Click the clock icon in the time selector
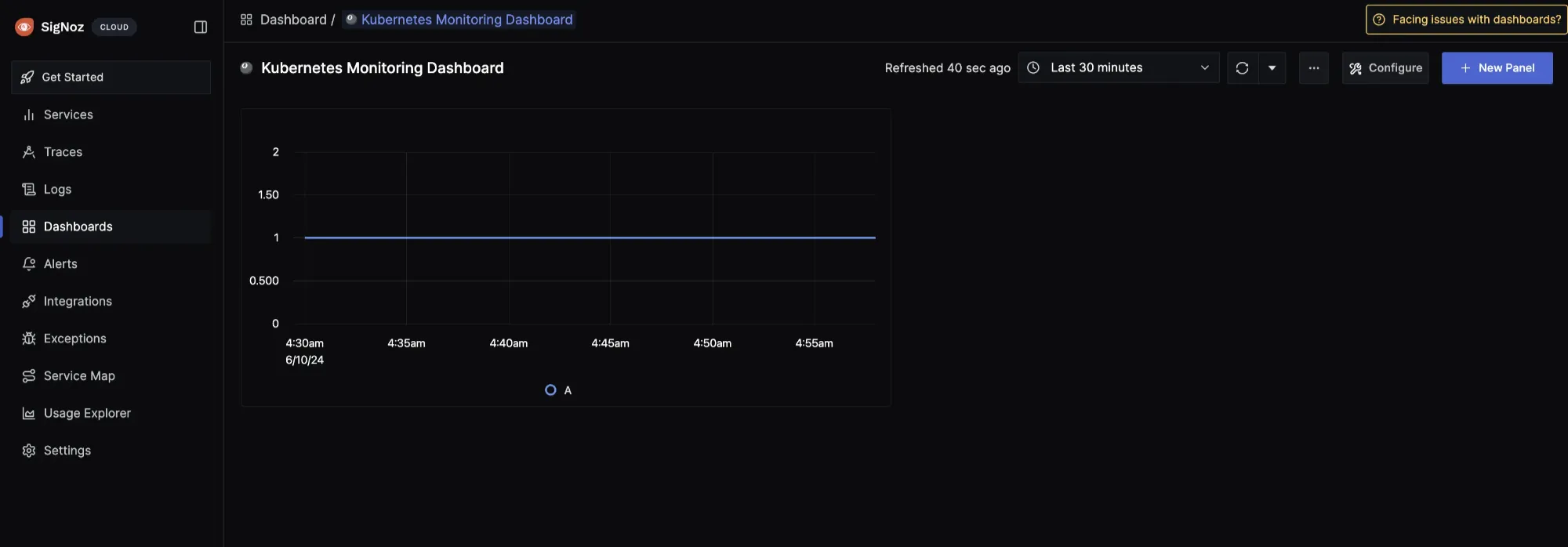The image size is (1568, 547). coord(1033,67)
